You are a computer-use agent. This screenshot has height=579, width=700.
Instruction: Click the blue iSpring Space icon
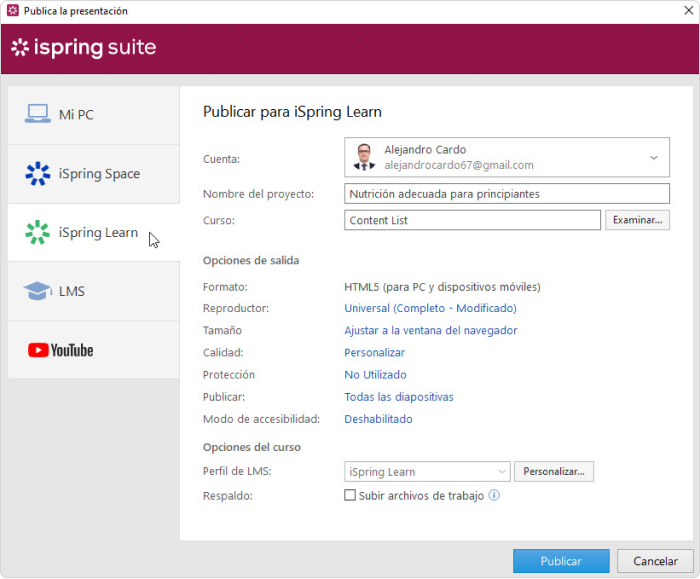click(x=38, y=173)
